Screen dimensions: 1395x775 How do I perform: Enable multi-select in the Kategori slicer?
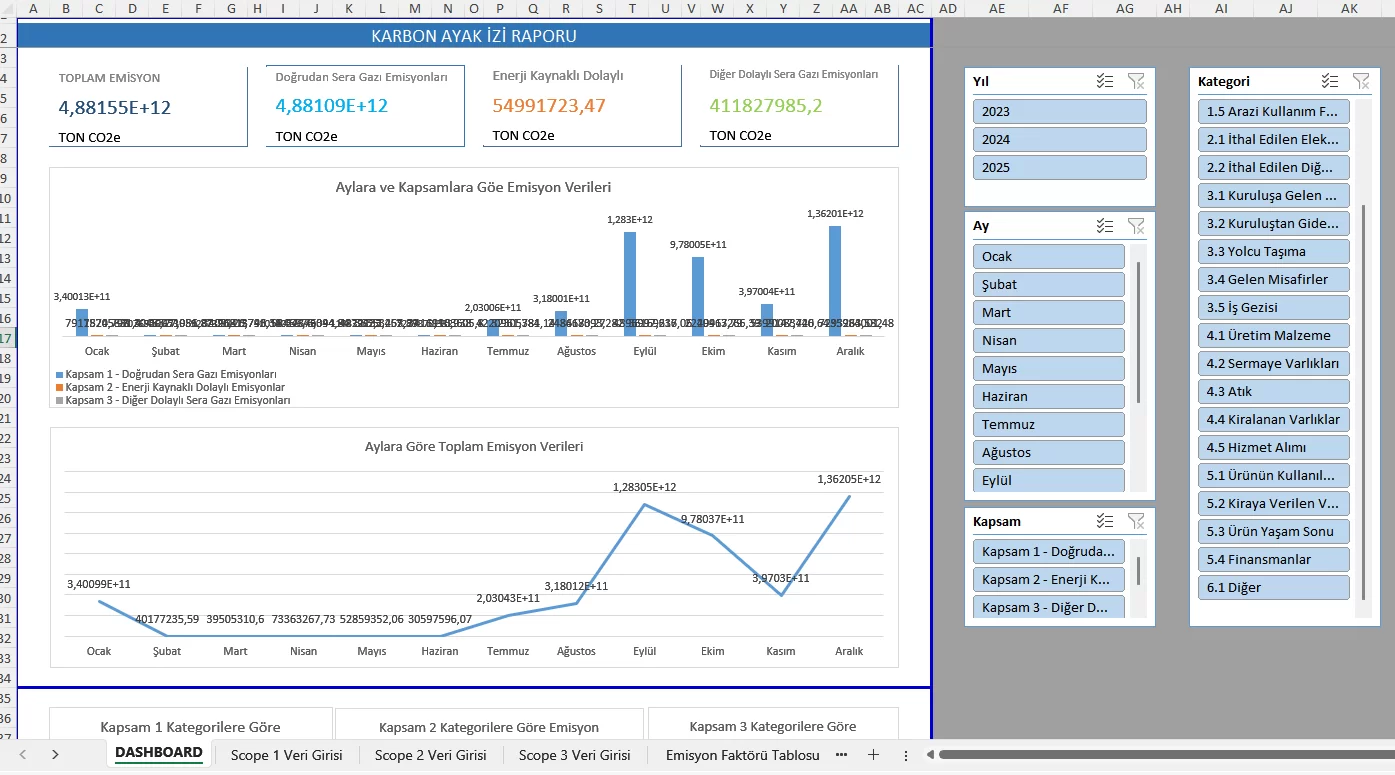coord(1330,82)
